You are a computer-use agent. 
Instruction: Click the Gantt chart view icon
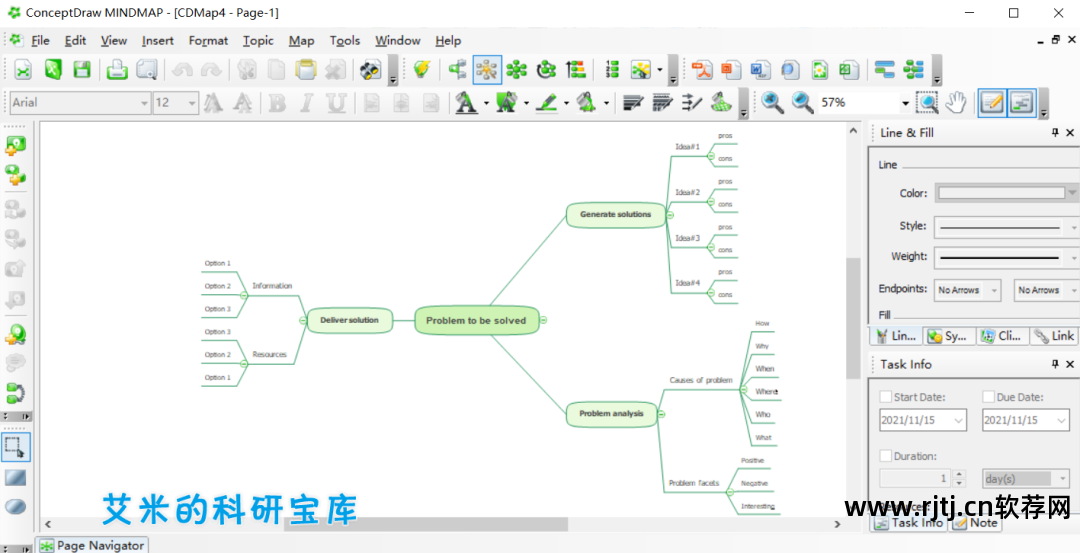(884, 69)
